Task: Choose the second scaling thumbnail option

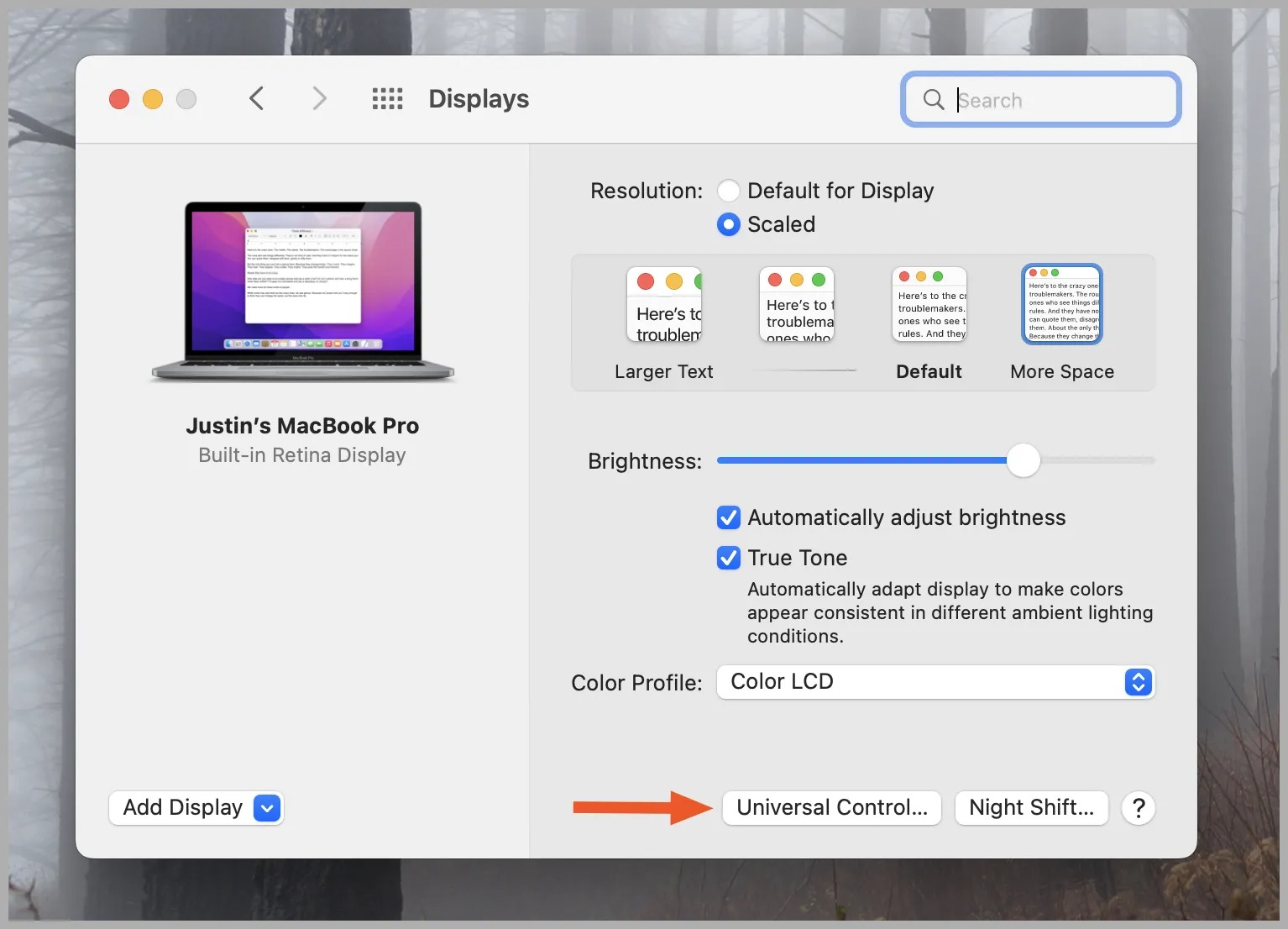Action: [x=797, y=304]
